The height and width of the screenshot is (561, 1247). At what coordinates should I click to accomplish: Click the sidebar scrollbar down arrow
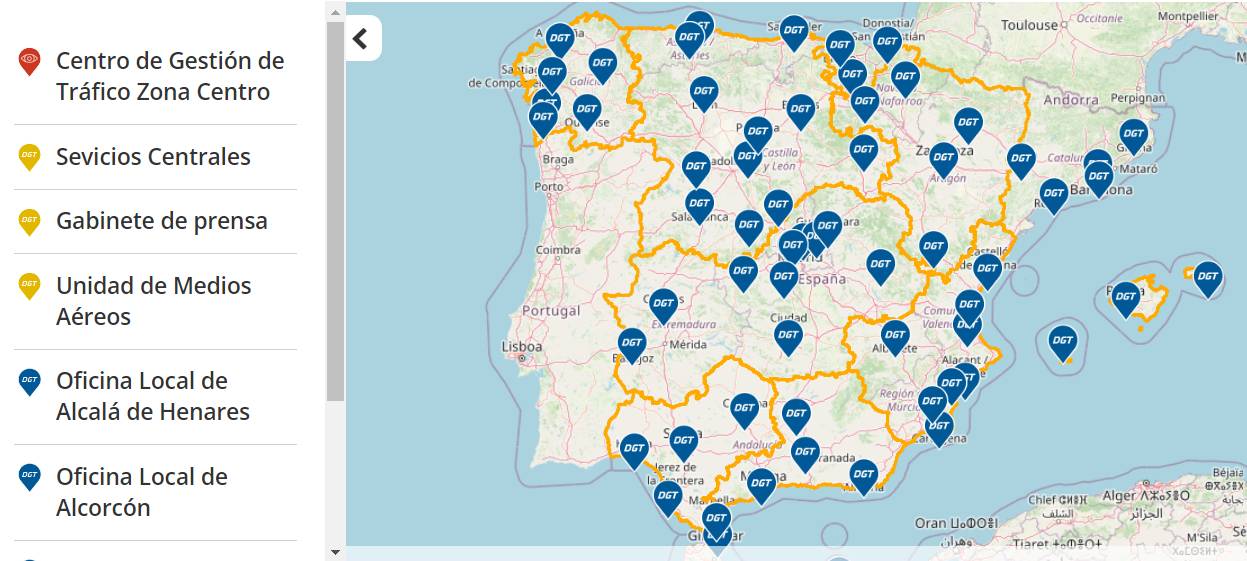click(x=335, y=551)
